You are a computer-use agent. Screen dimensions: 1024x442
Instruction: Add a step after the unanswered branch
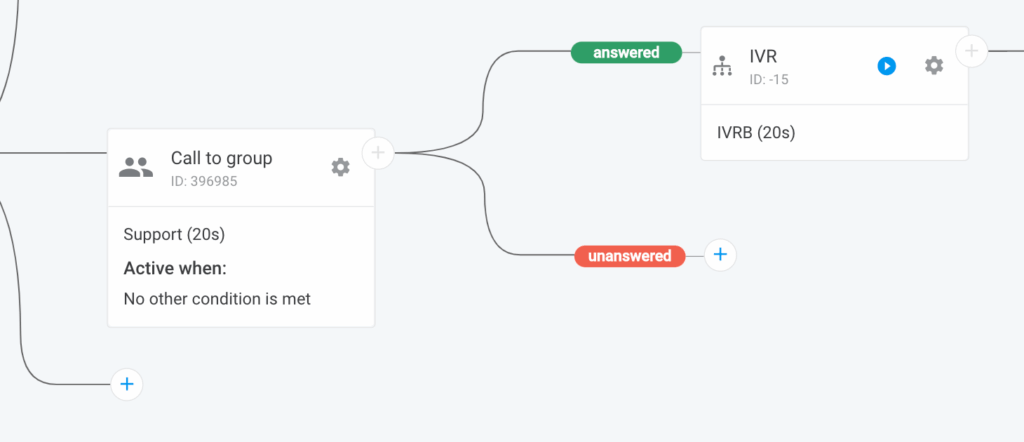point(720,255)
